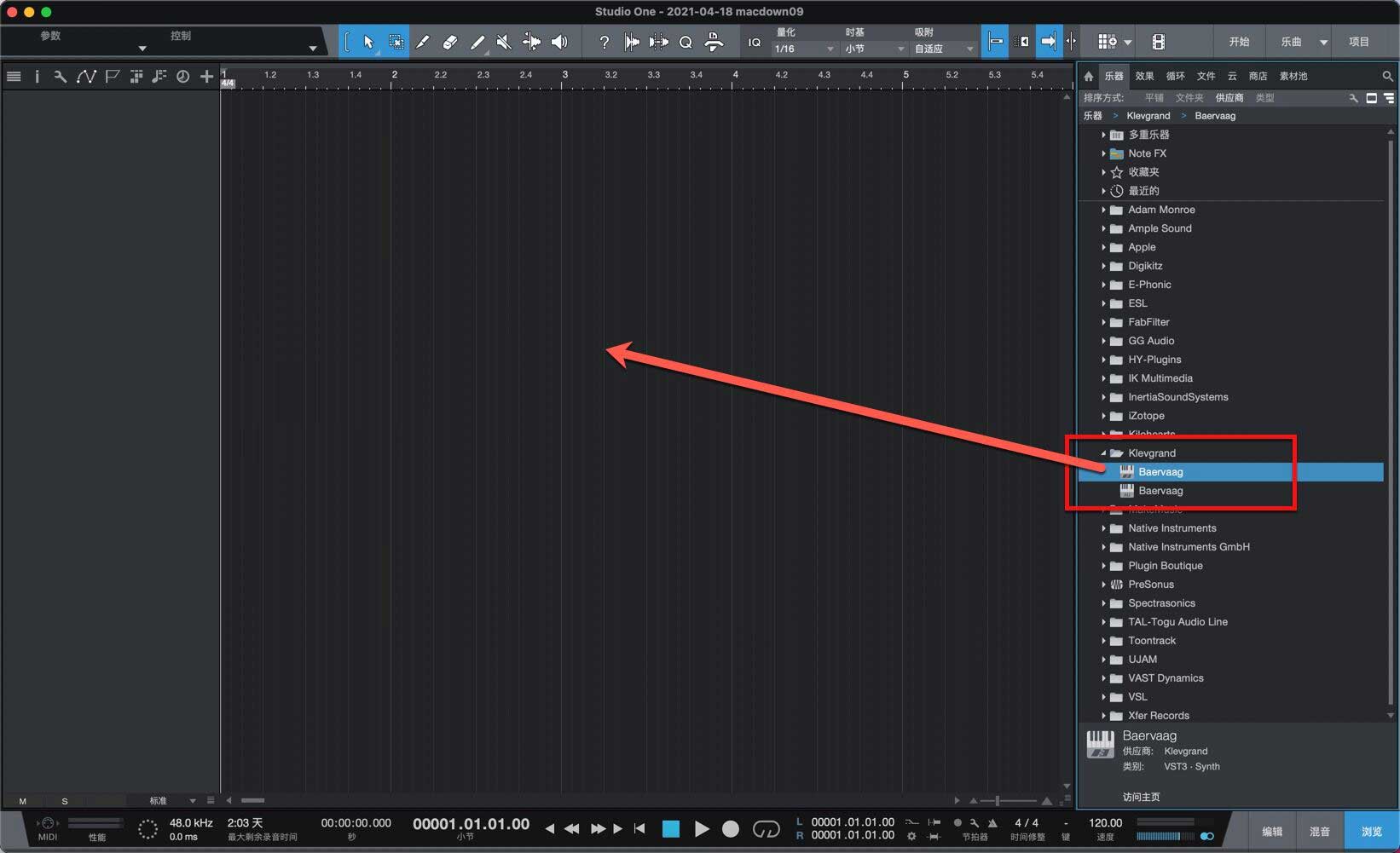Expand the Xfer Records folder

(x=1103, y=716)
